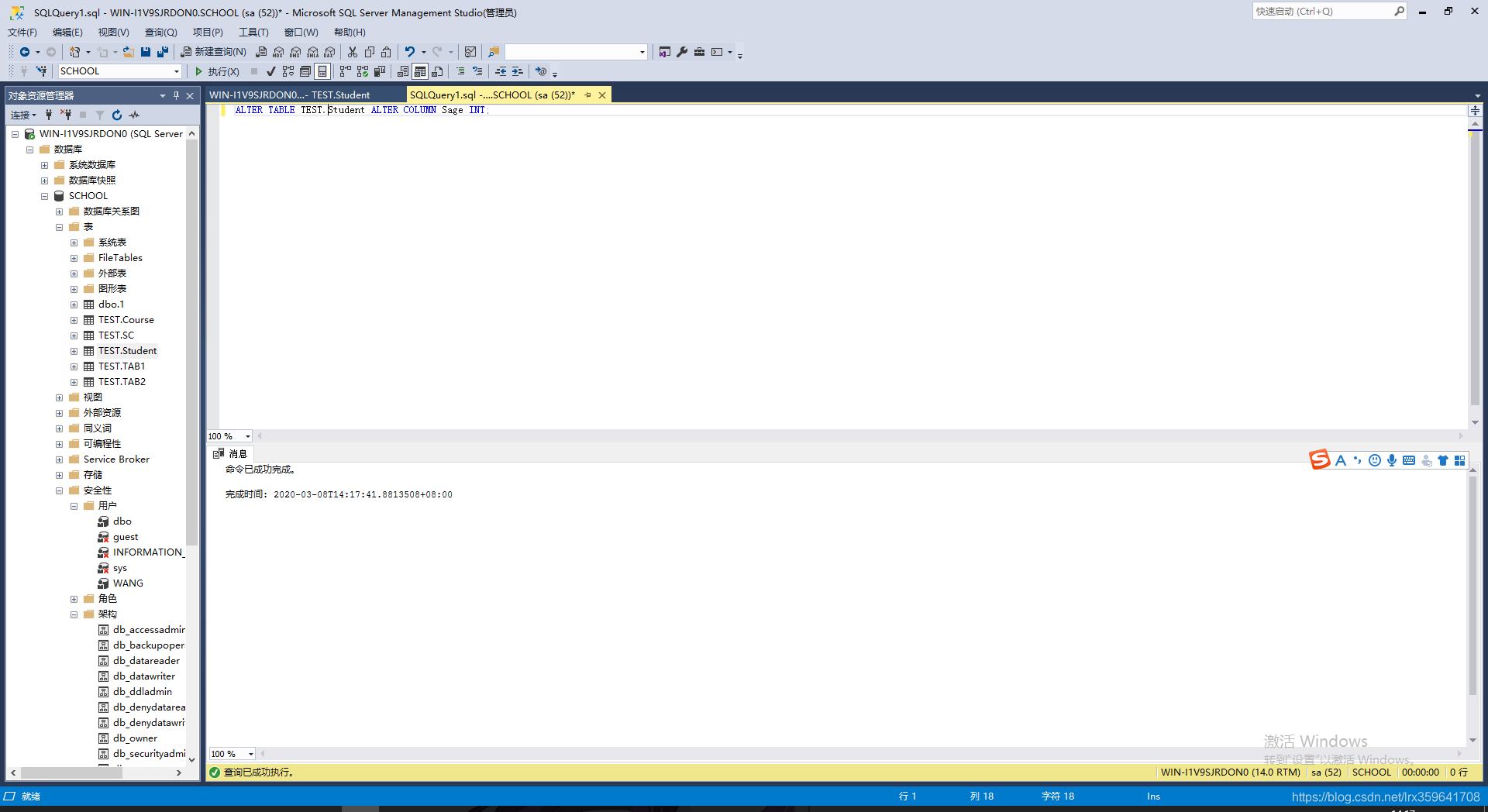Open Activity Monitor from Object Explorer toolbar
The image size is (1488, 812).
coord(134,115)
